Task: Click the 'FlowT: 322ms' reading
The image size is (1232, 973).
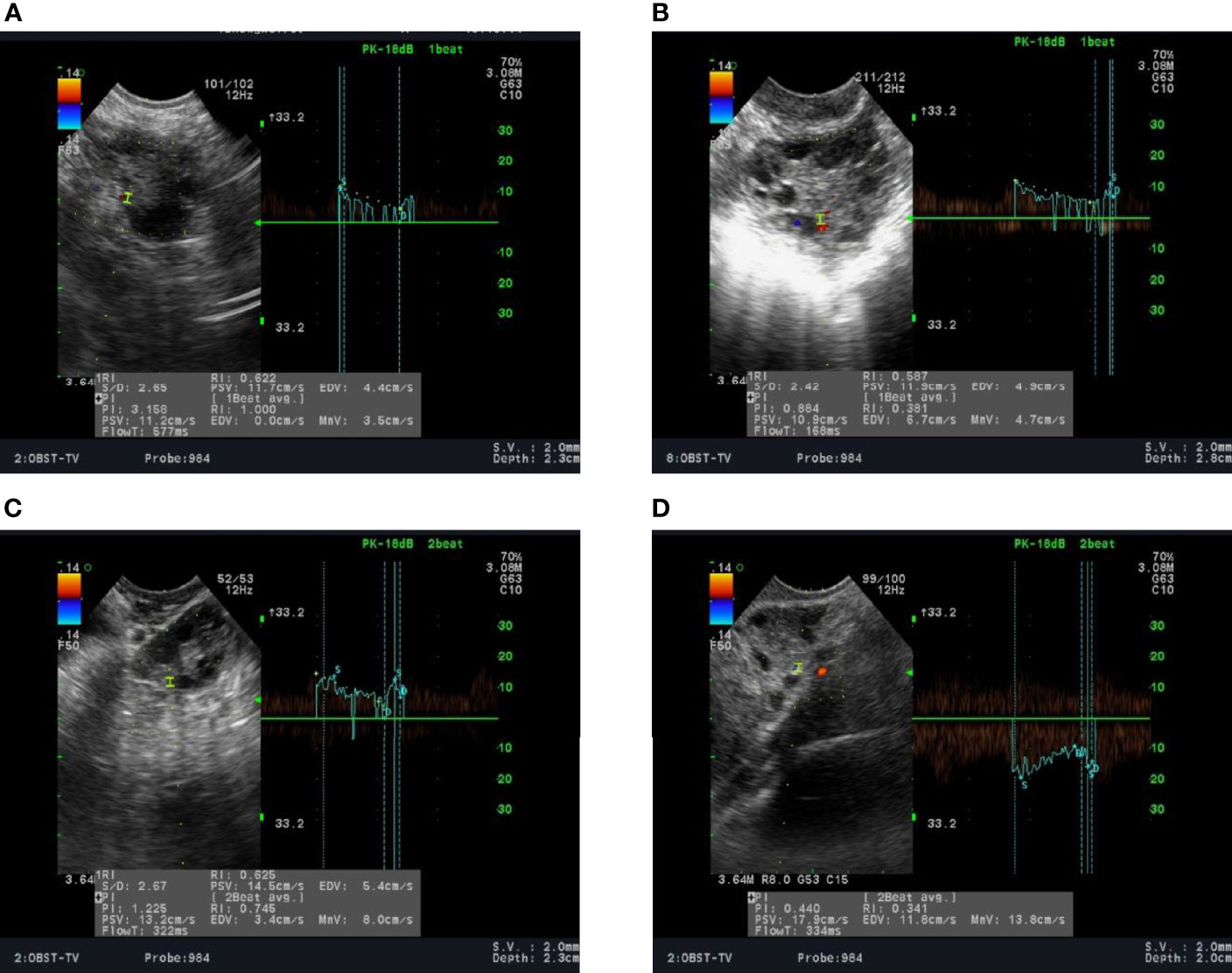Action: tap(144, 930)
